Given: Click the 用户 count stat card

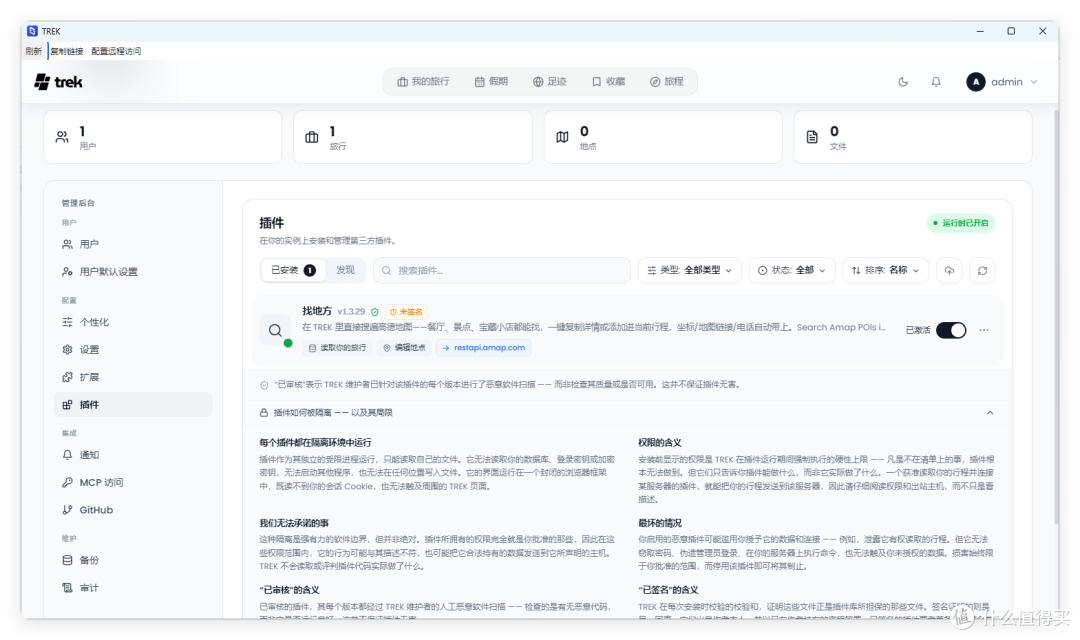Looking at the screenshot, I should tap(163, 137).
